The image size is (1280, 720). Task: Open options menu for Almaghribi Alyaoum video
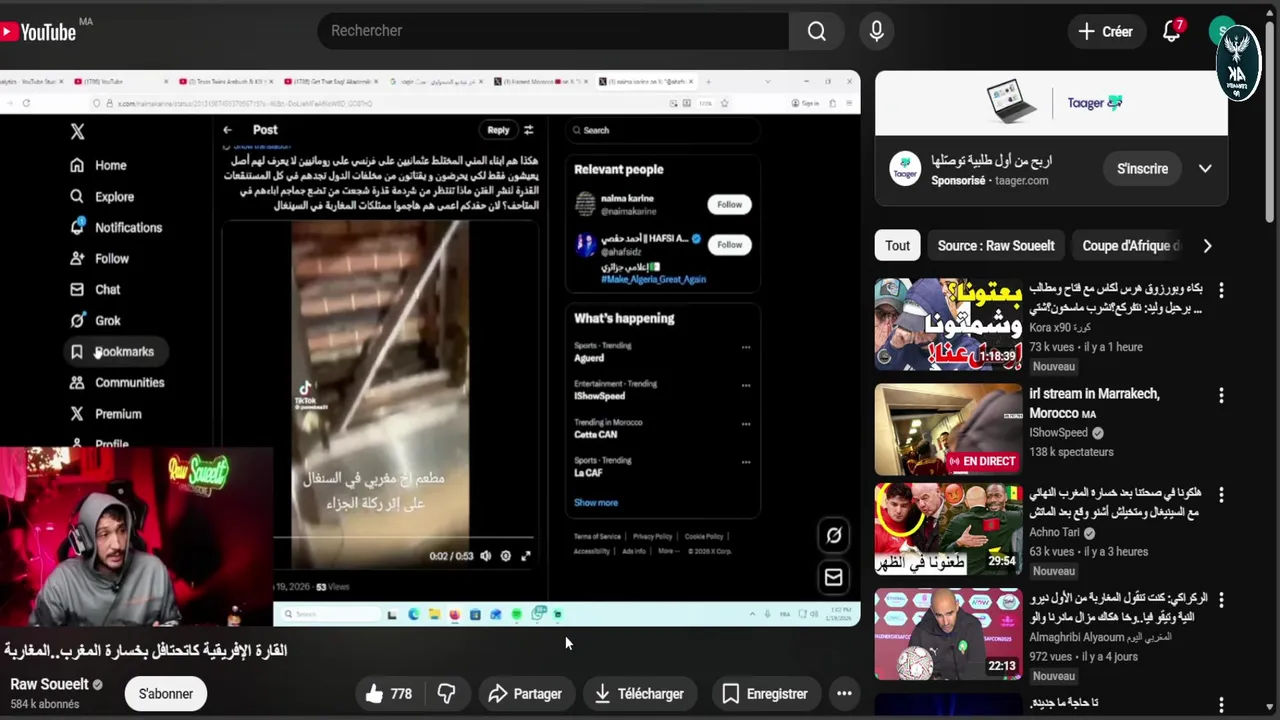click(1220, 599)
